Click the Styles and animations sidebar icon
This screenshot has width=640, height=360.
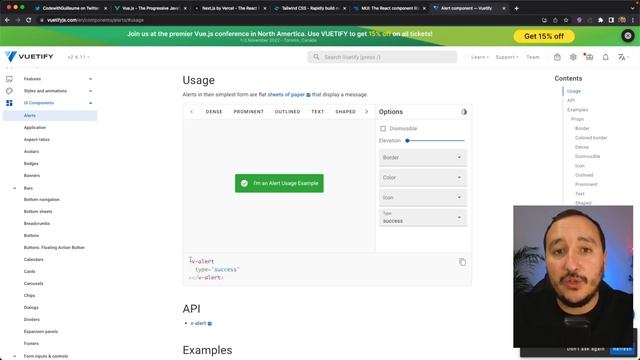pos(9,91)
